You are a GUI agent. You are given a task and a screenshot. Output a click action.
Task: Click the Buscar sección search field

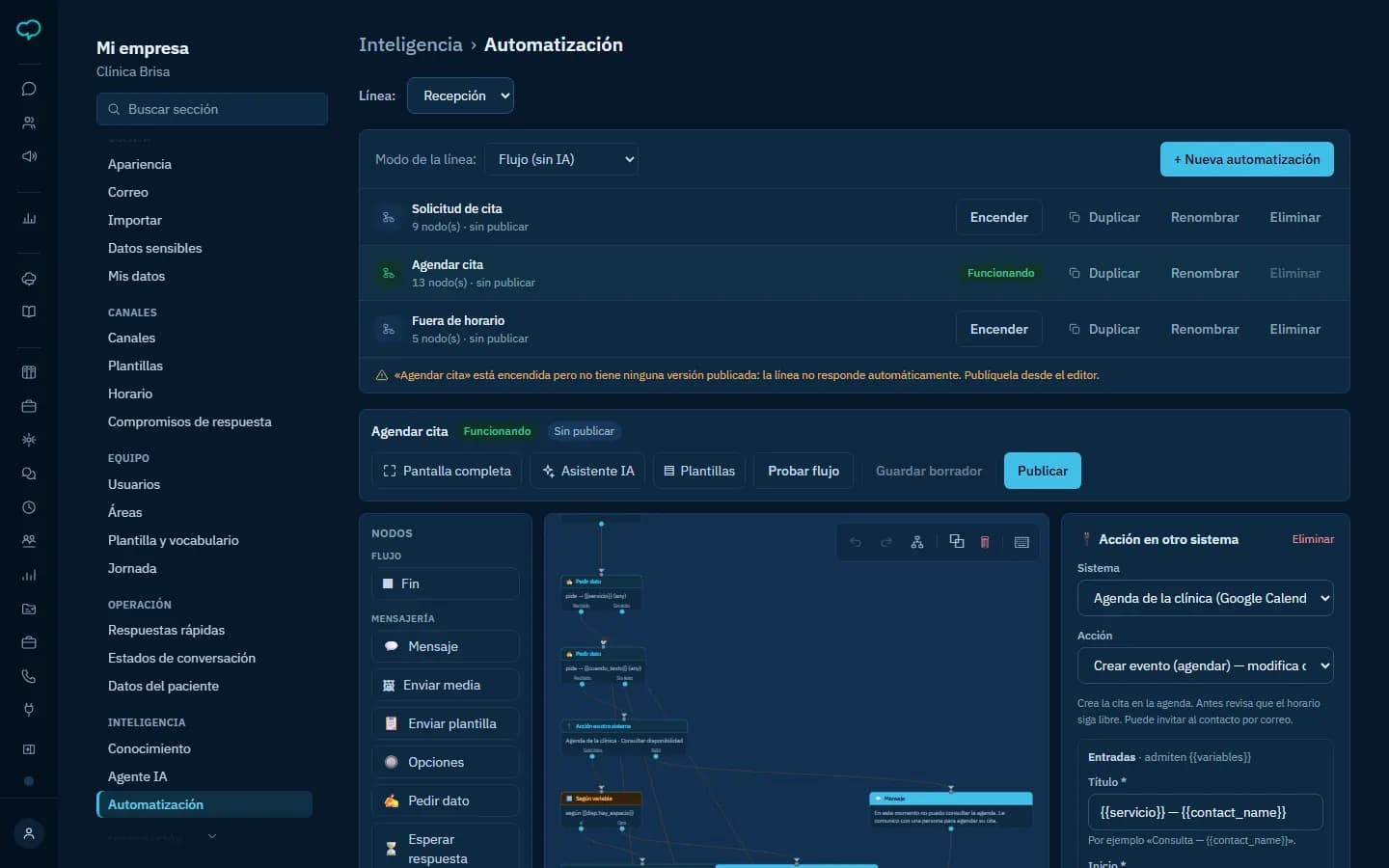[x=212, y=109]
